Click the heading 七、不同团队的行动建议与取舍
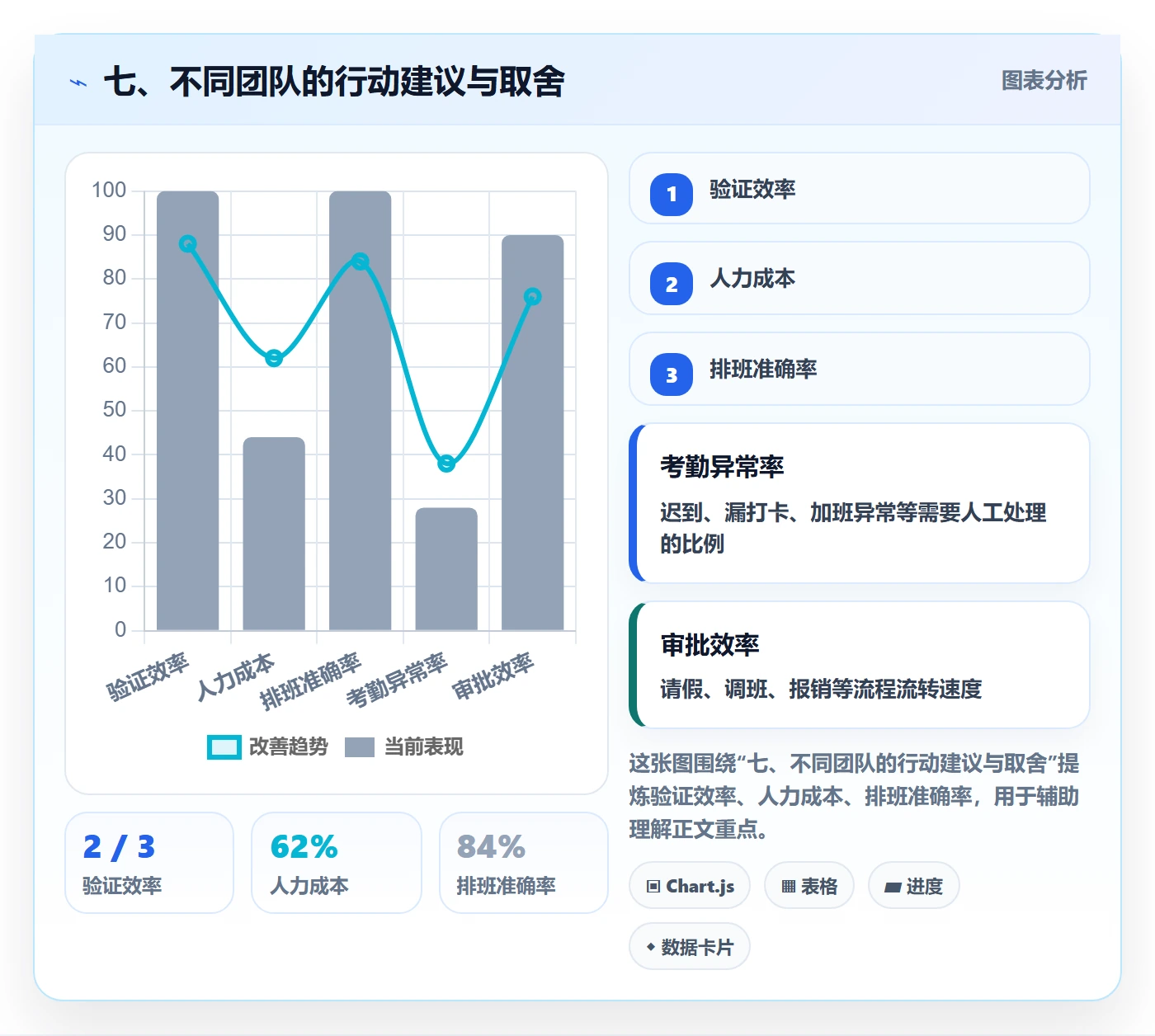The image size is (1155, 1036). point(334,82)
